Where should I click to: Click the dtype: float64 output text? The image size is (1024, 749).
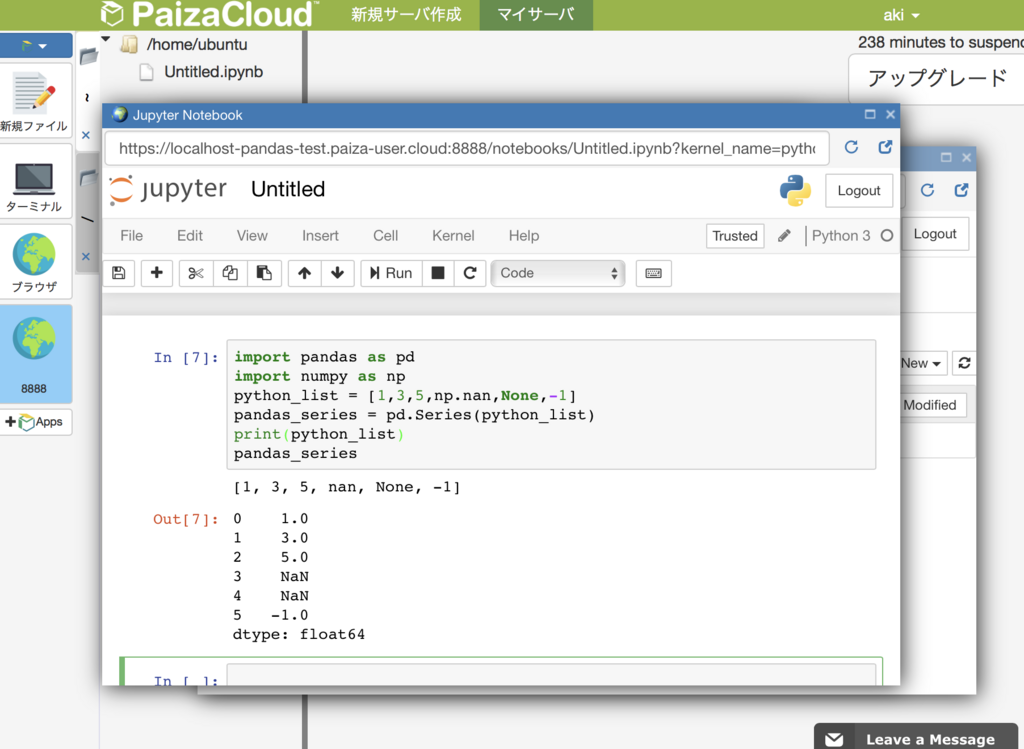[298, 634]
